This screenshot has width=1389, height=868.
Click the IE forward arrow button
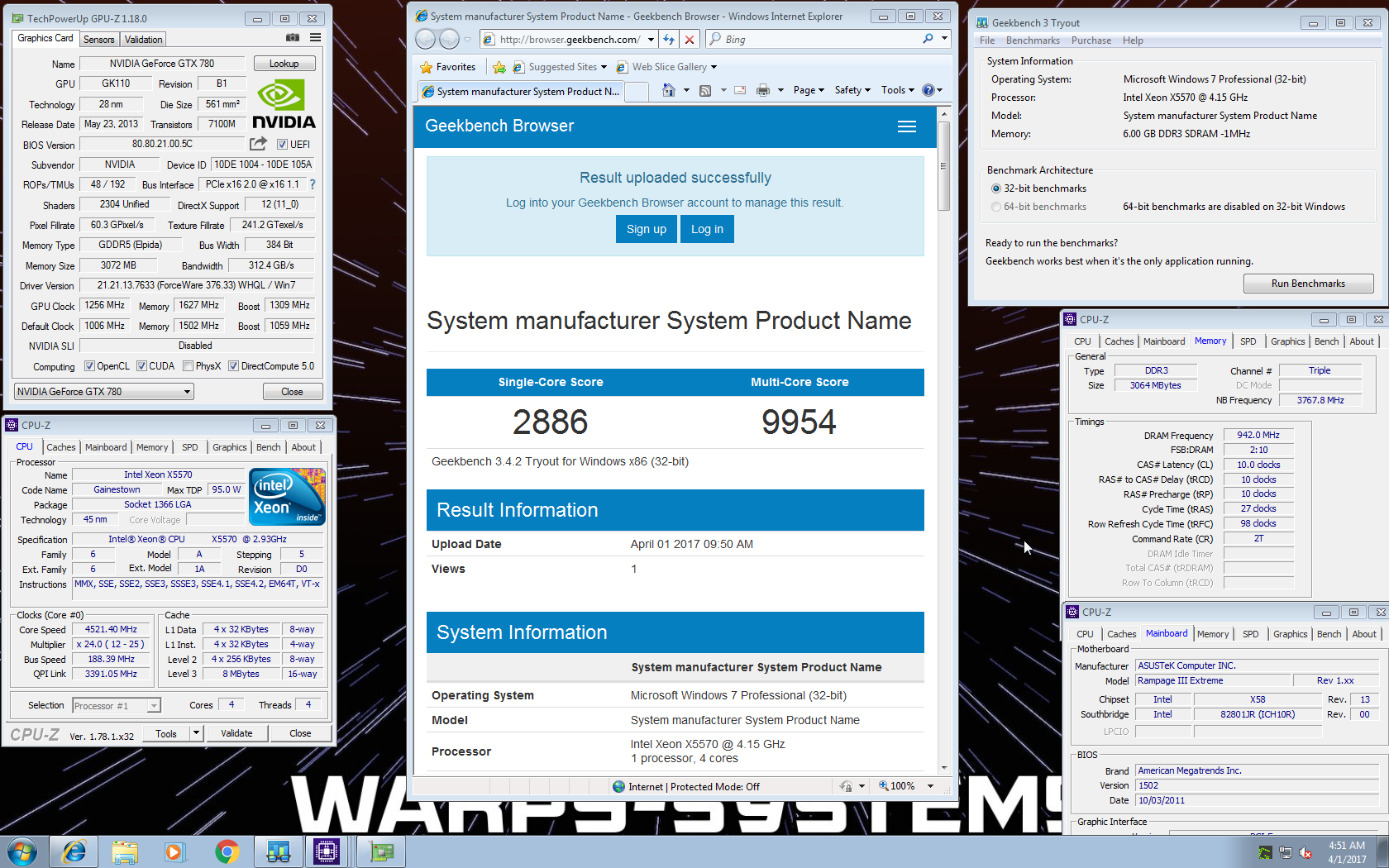pyautogui.click(x=449, y=39)
